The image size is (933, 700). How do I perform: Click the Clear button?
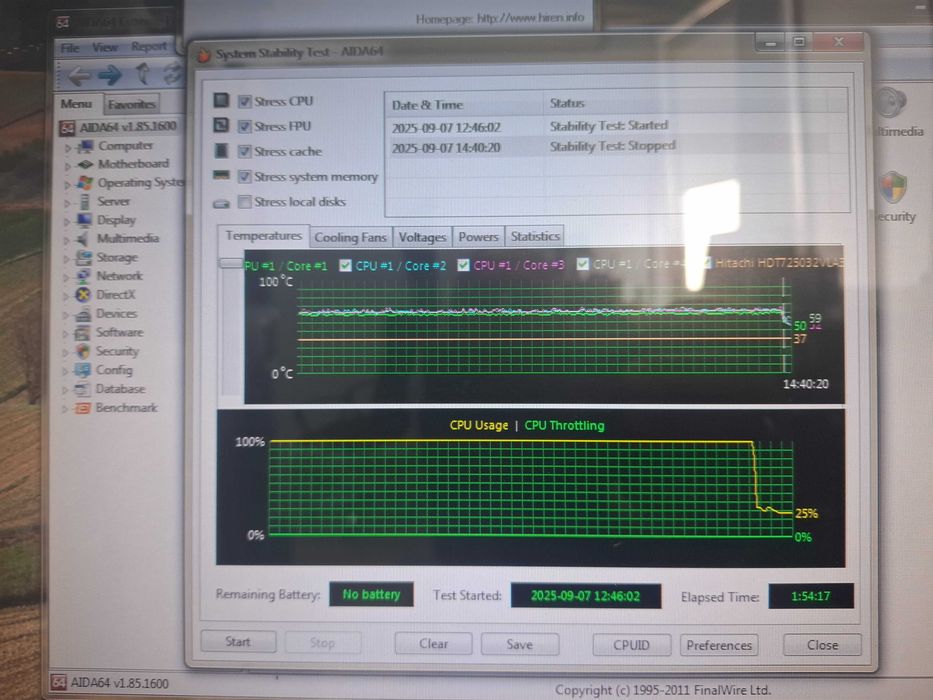(433, 643)
